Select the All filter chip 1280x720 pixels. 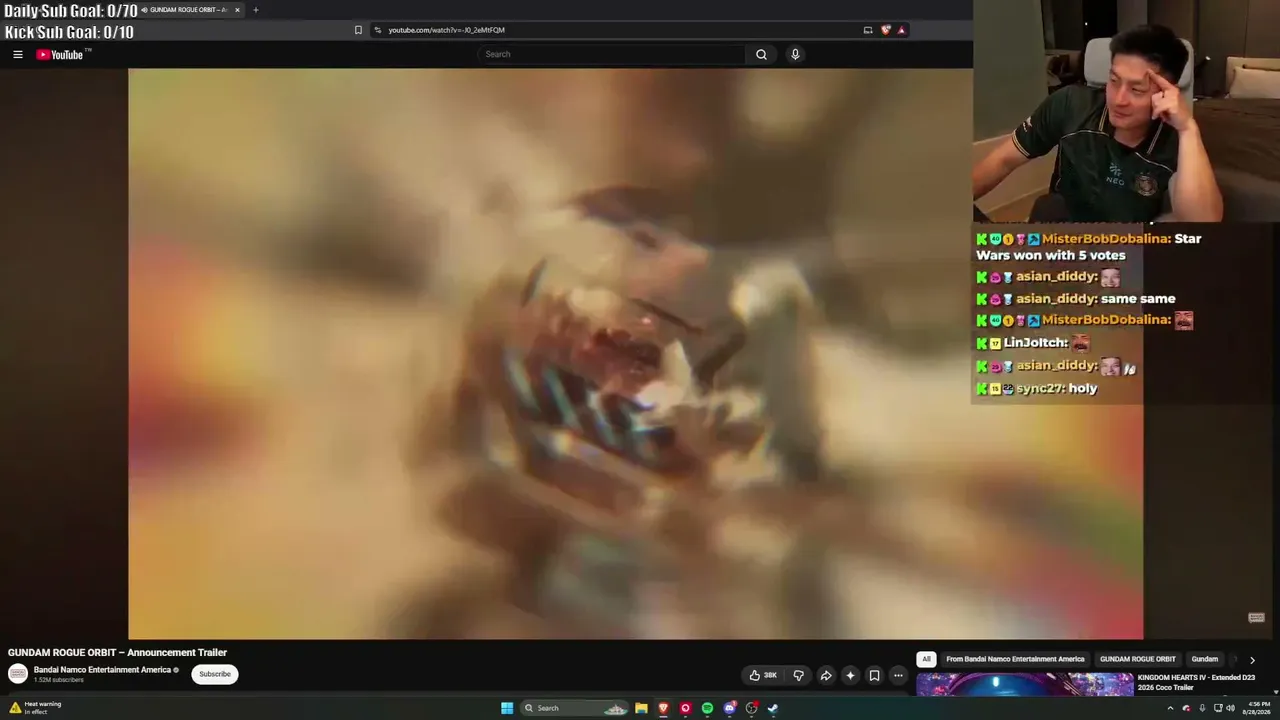click(926, 659)
